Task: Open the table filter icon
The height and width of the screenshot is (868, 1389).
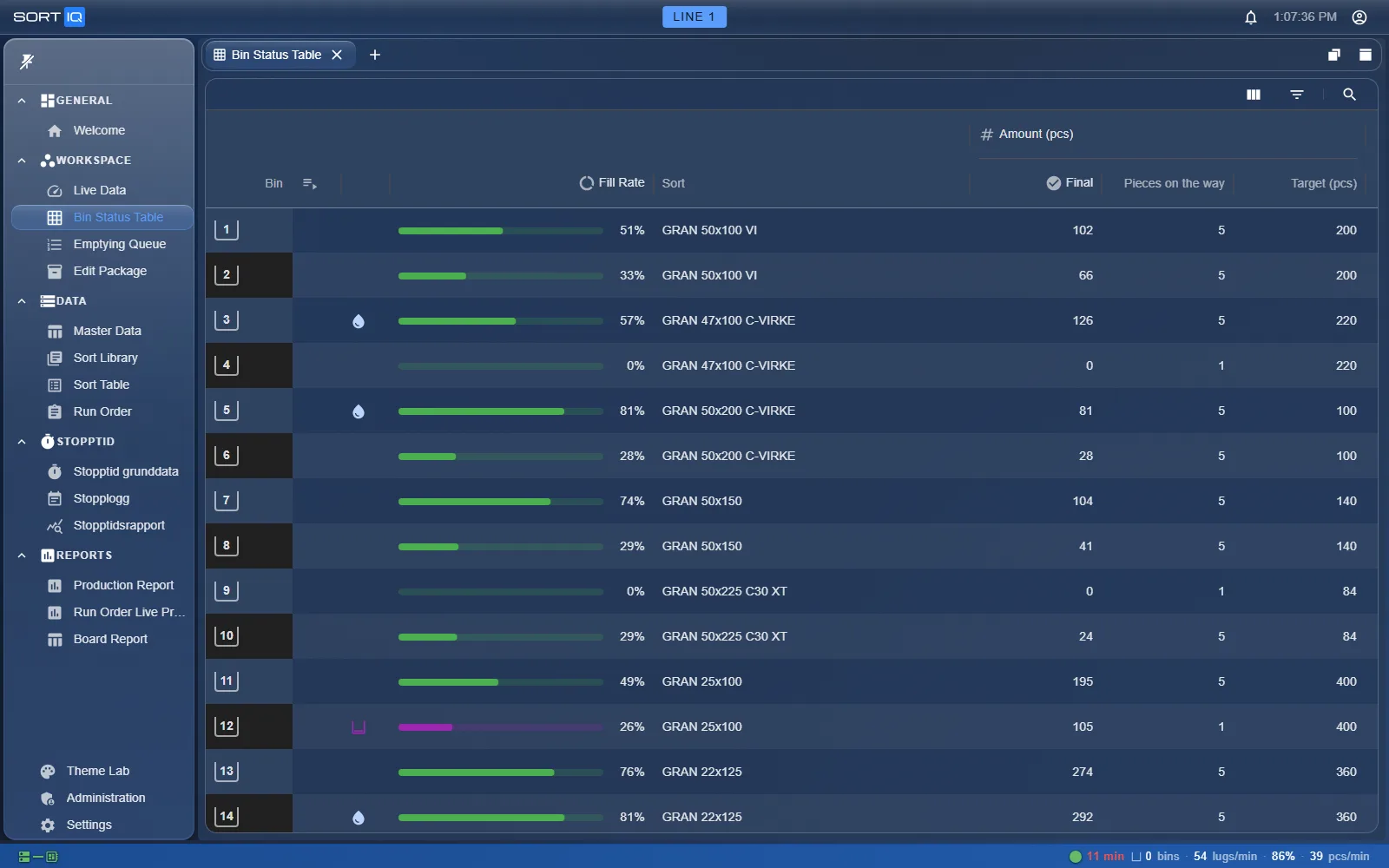Action: pos(1297,95)
